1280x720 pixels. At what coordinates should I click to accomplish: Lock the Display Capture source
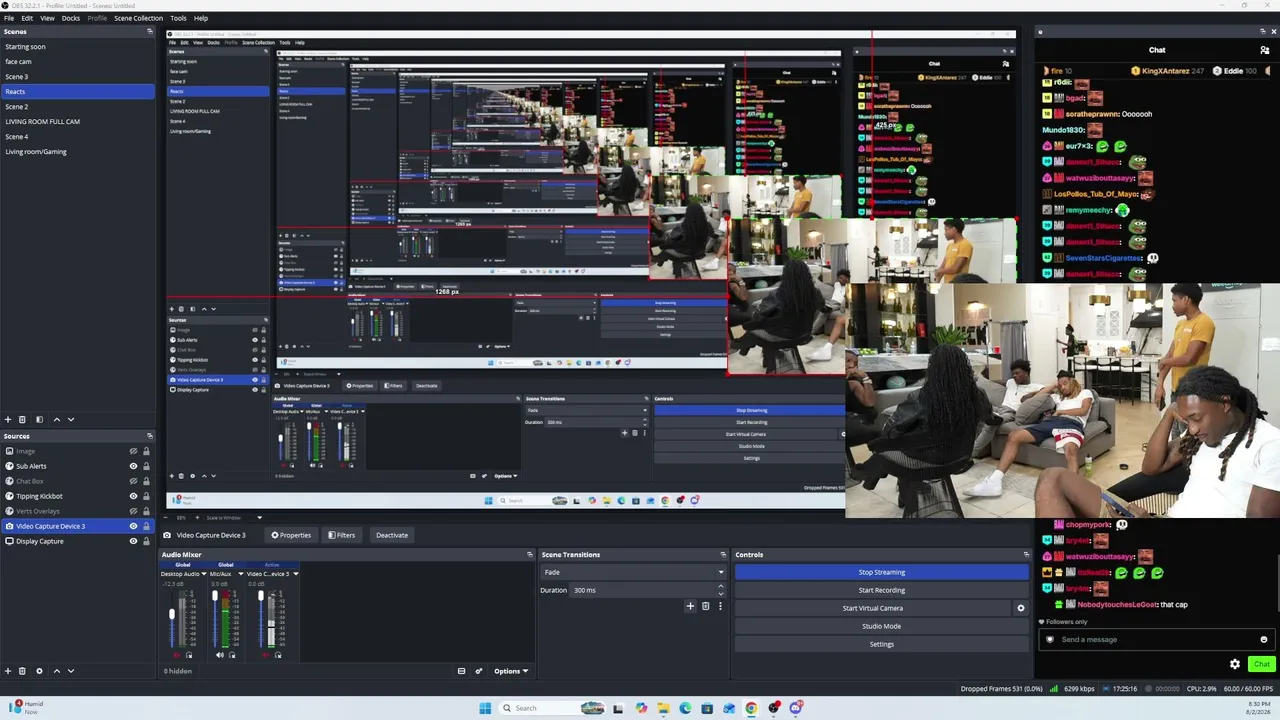tap(146, 541)
